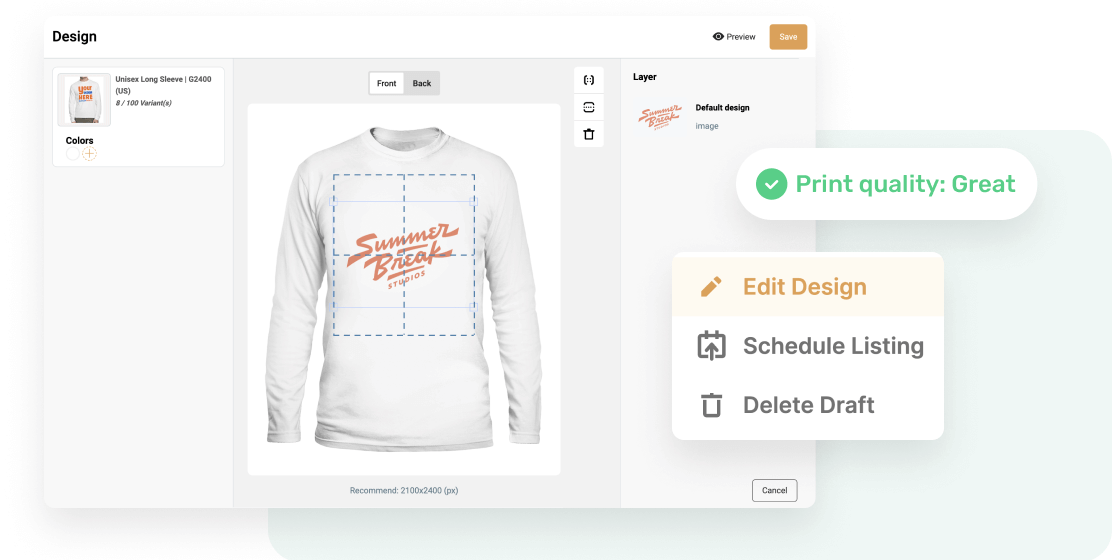Select the white color swatch
The width and height of the screenshot is (1112, 560).
(73, 154)
